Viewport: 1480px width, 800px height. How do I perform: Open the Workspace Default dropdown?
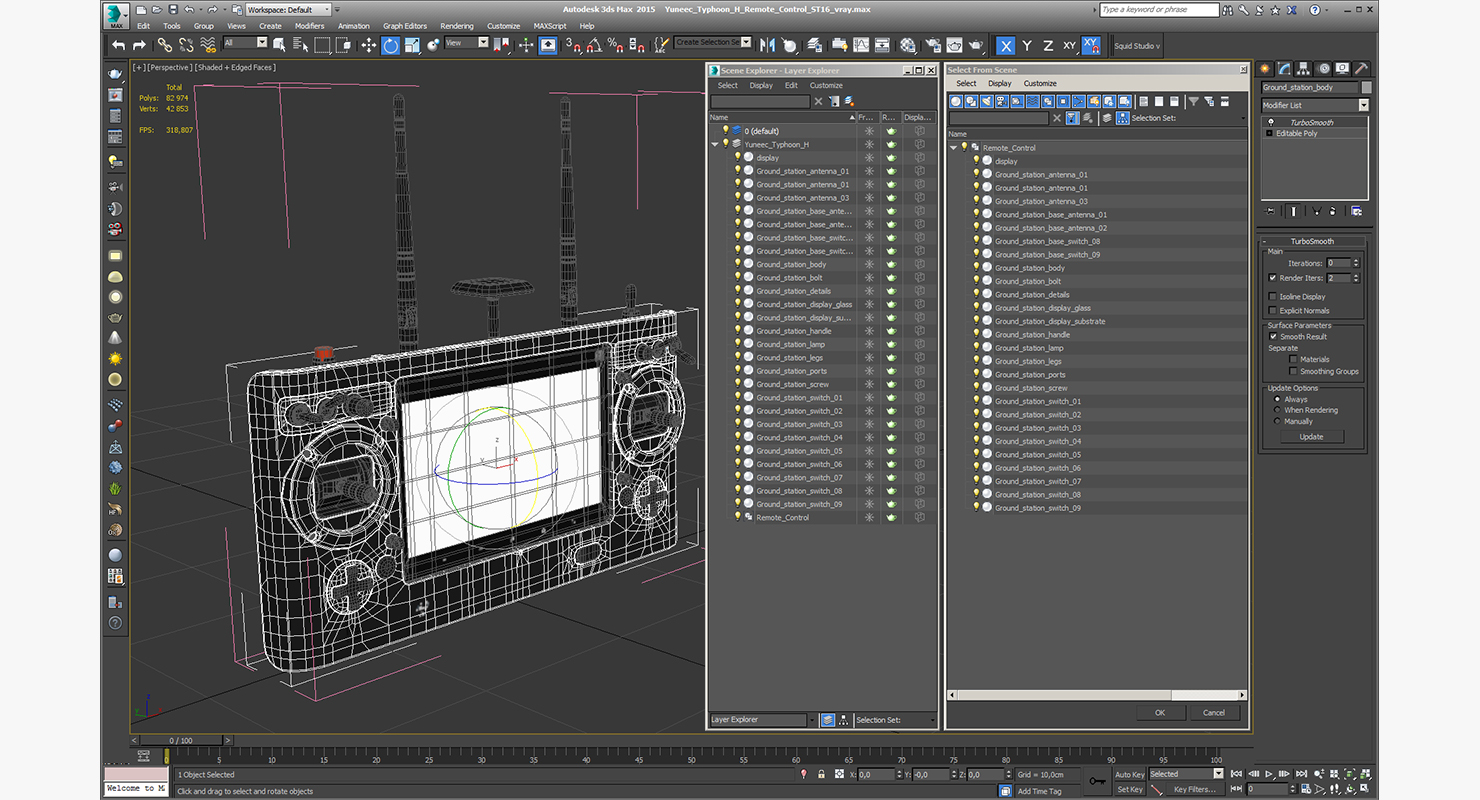coord(290,10)
